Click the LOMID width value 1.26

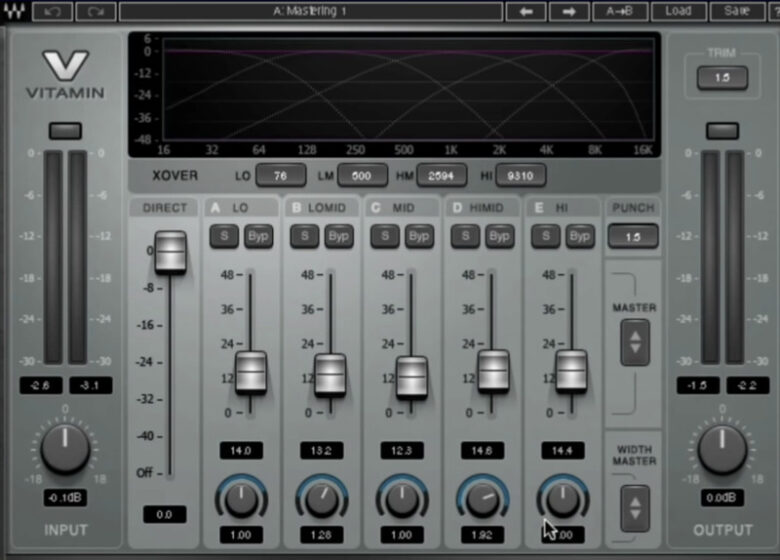click(x=321, y=535)
